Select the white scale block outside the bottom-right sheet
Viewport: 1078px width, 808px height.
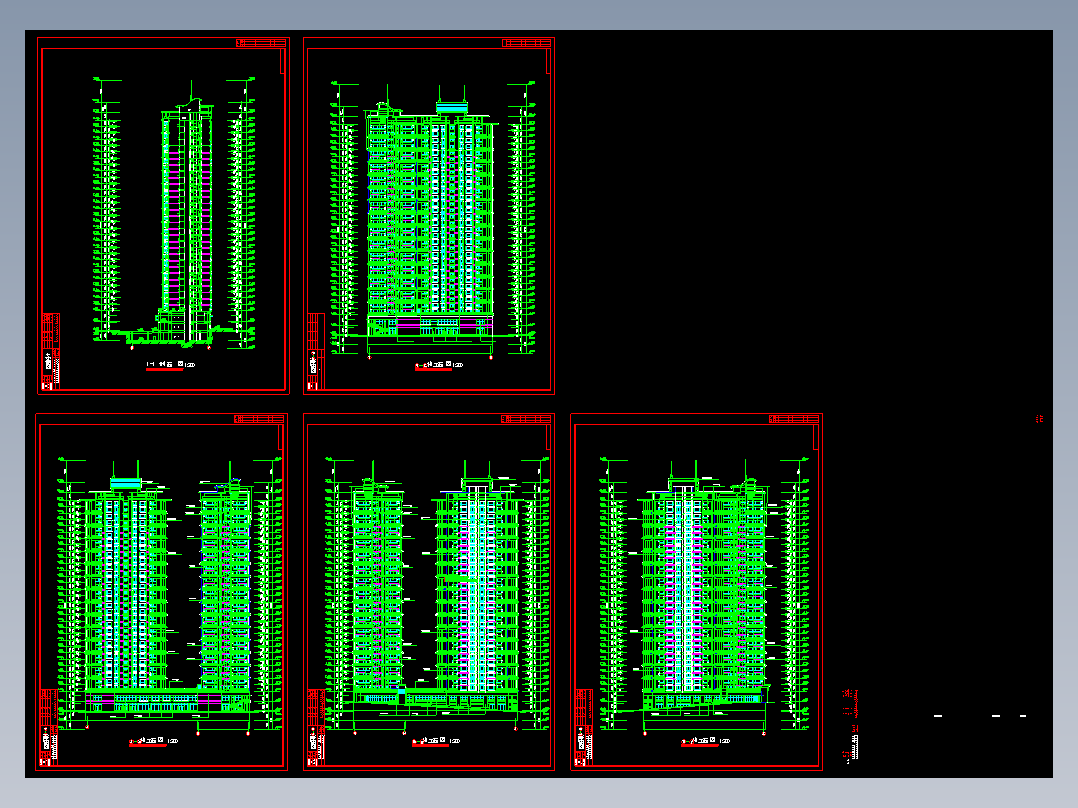click(855, 747)
